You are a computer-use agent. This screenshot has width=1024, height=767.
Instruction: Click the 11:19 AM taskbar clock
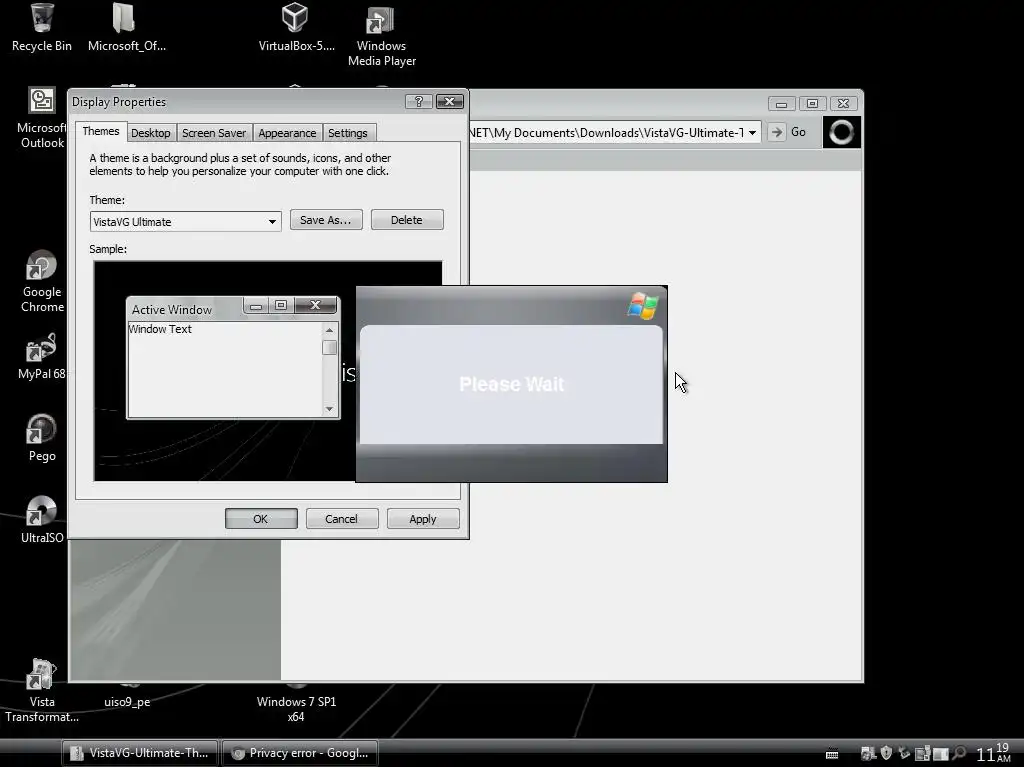point(993,753)
